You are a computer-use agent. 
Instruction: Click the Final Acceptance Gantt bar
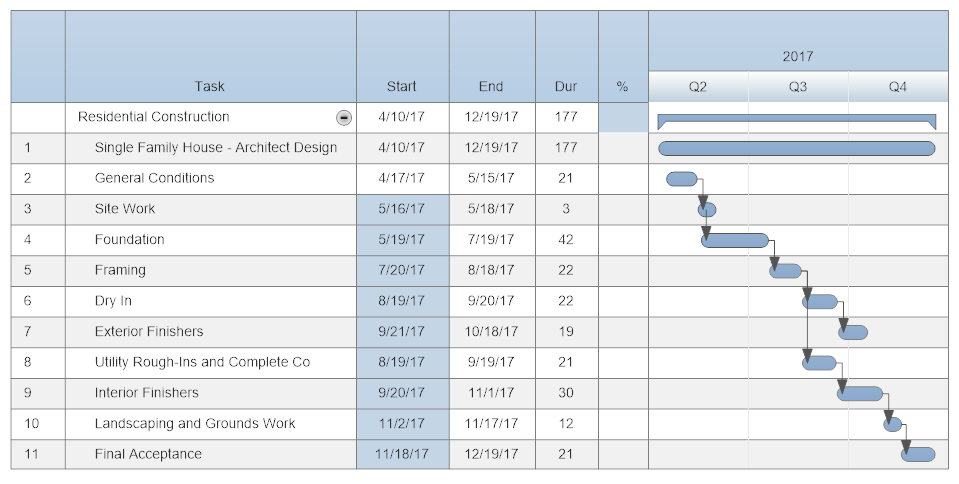919,454
